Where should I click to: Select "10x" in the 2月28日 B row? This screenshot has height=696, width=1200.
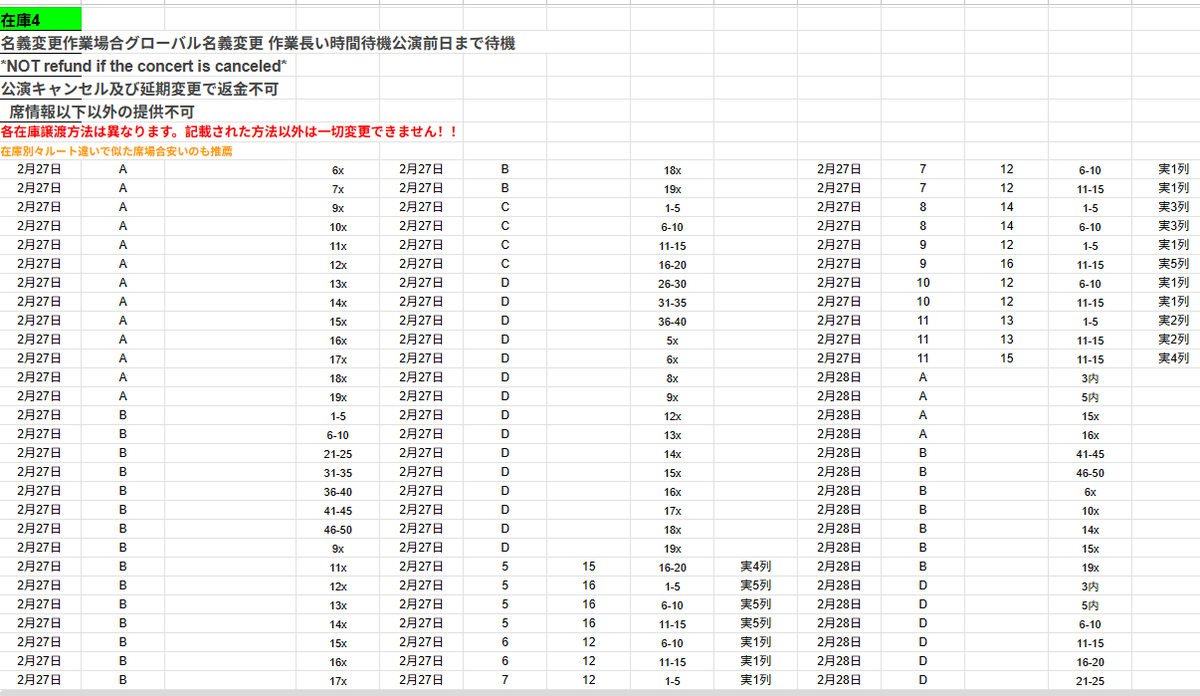1090,510
